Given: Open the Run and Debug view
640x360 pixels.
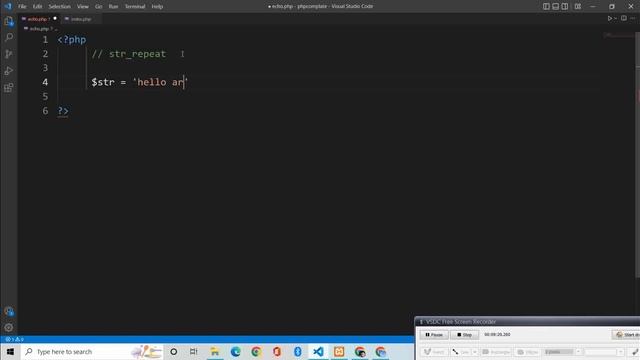Looking at the screenshot, I should click(x=9, y=71).
